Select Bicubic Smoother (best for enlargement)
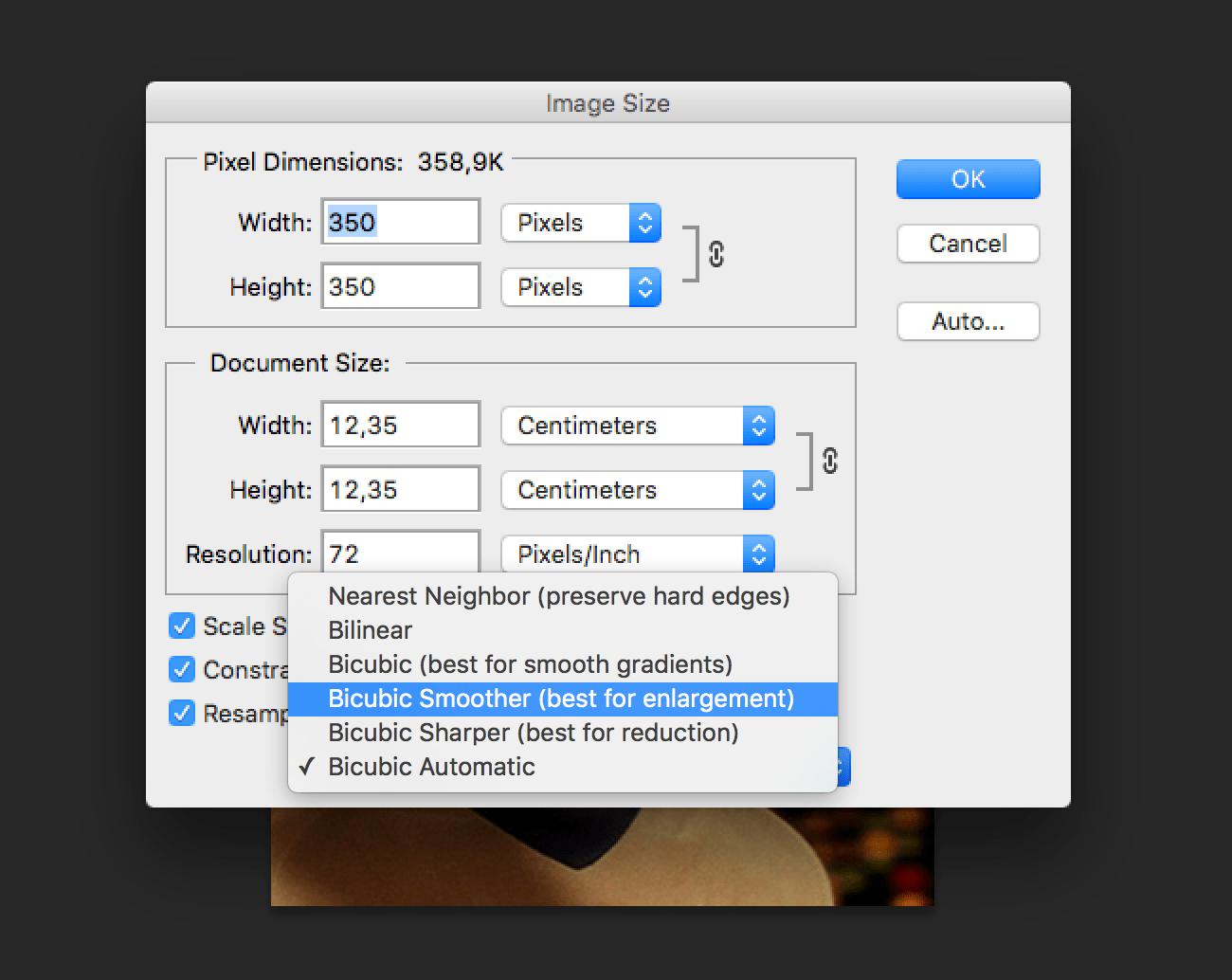Image resolution: width=1232 pixels, height=980 pixels. click(x=563, y=699)
